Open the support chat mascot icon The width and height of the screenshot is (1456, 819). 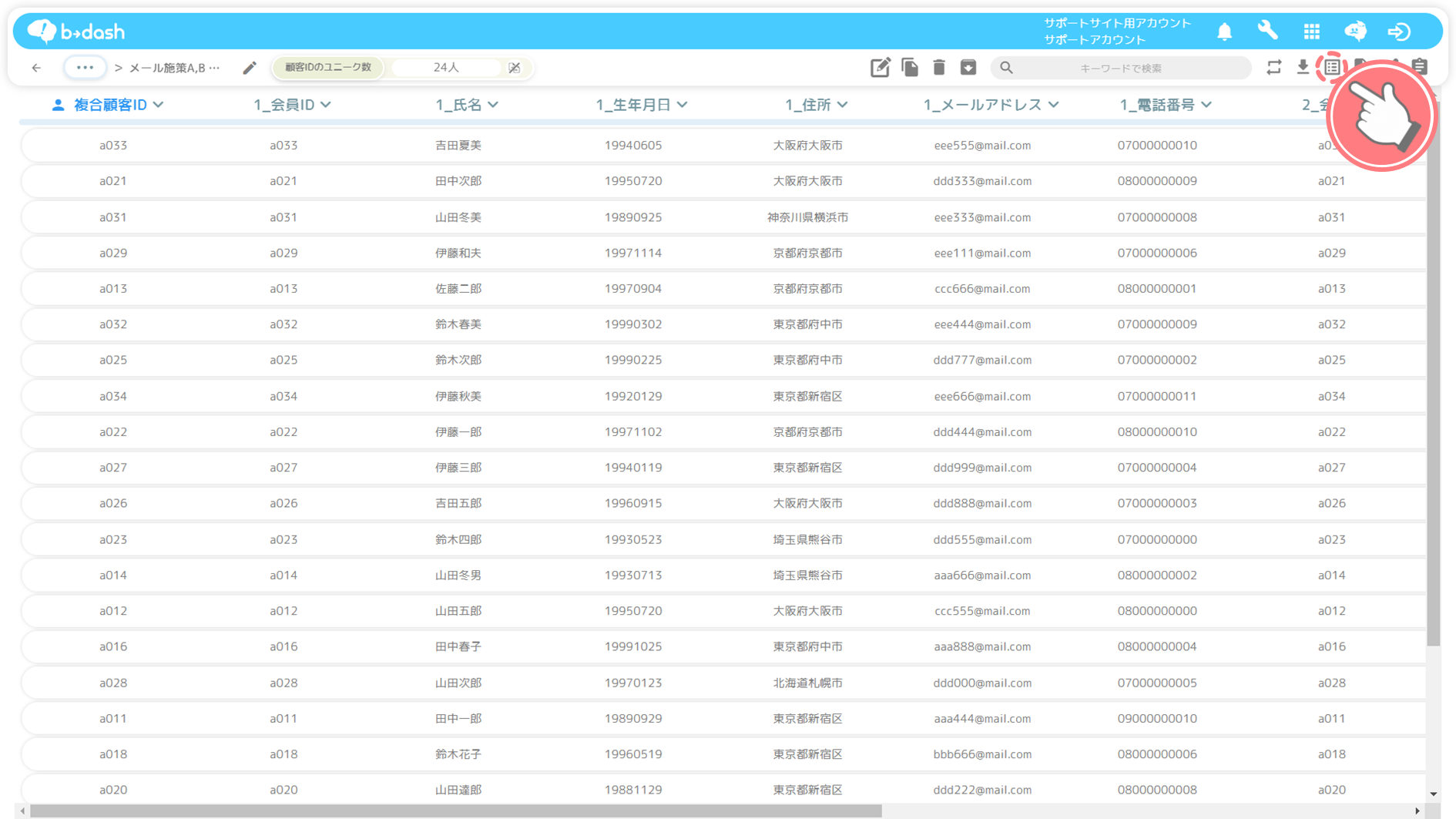tap(1355, 32)
